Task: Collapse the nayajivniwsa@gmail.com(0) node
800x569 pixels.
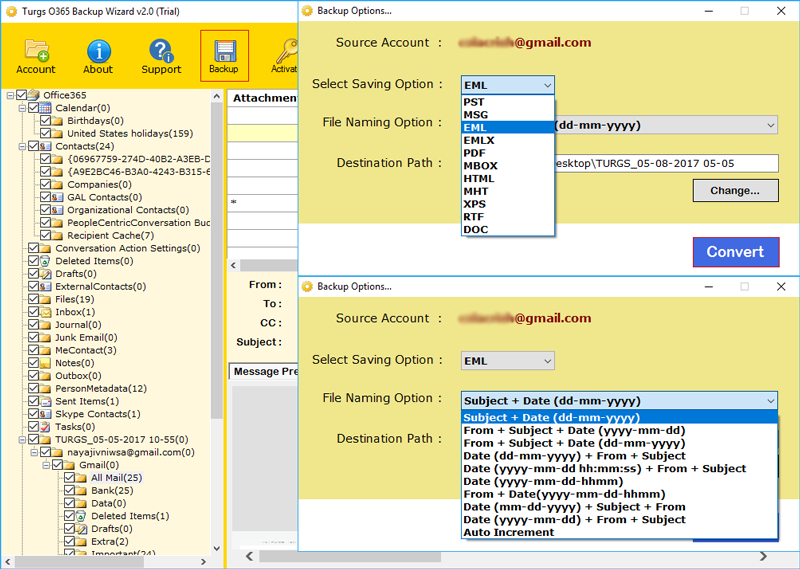Action: (x=34, y=453)
